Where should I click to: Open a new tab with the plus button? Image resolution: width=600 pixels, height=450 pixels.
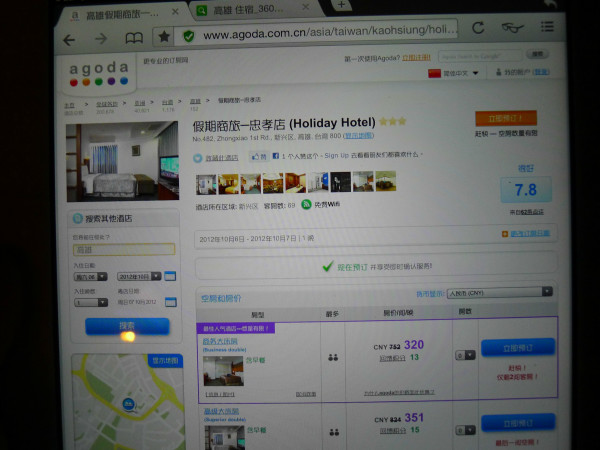click(341, 5)
